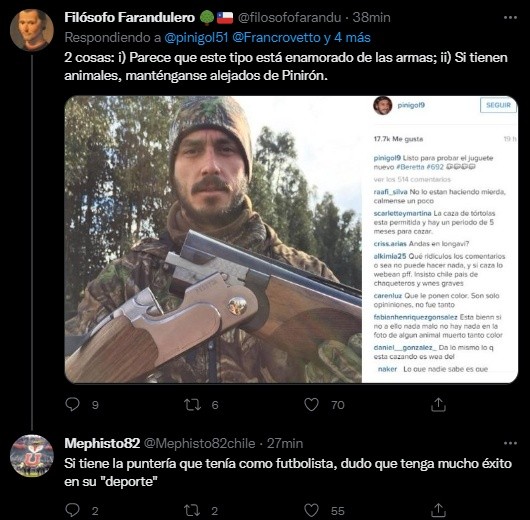Share Filósofo Farandulero's tweet
The width and height of the screenshot is (530, 520).
pos(438,404)
